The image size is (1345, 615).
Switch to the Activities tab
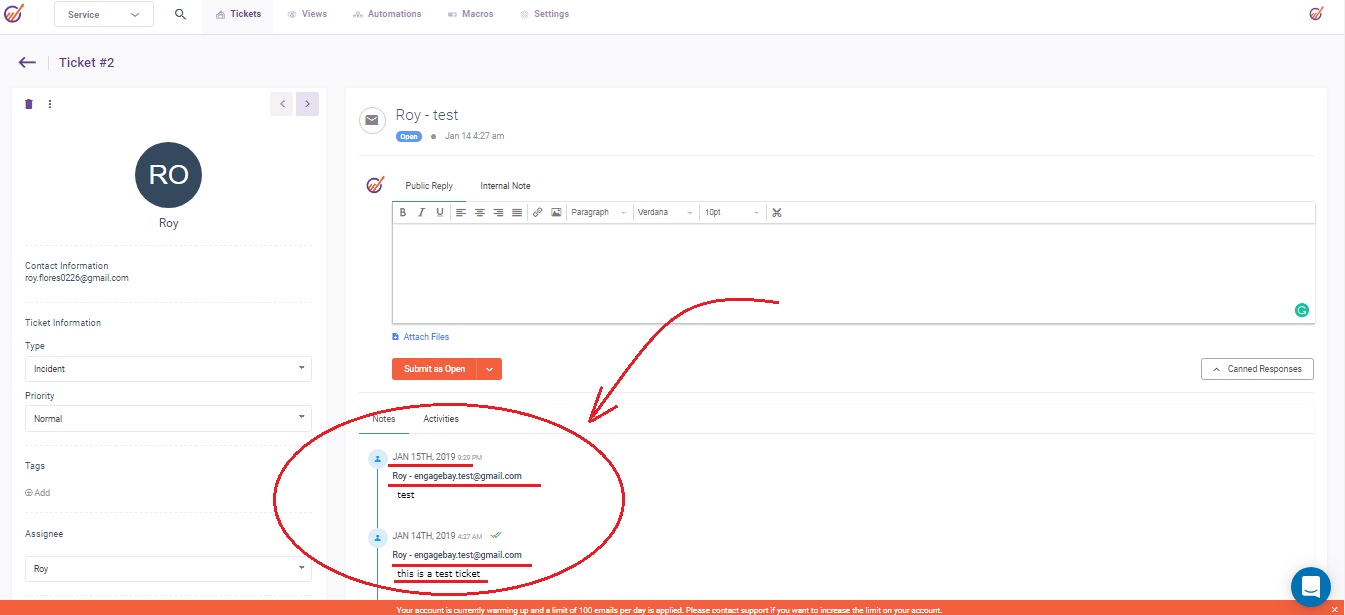tap(441, 419)
